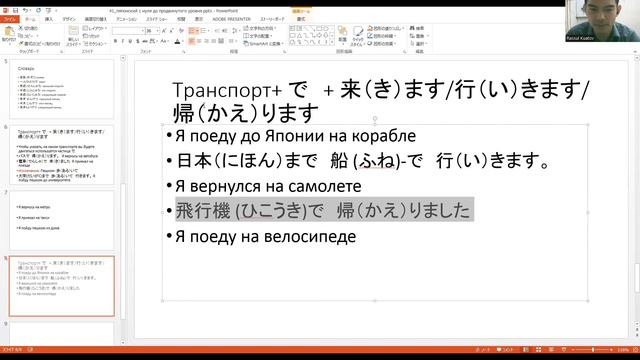
Task: Increase font size with large A icon
Action: click(164, 31)
